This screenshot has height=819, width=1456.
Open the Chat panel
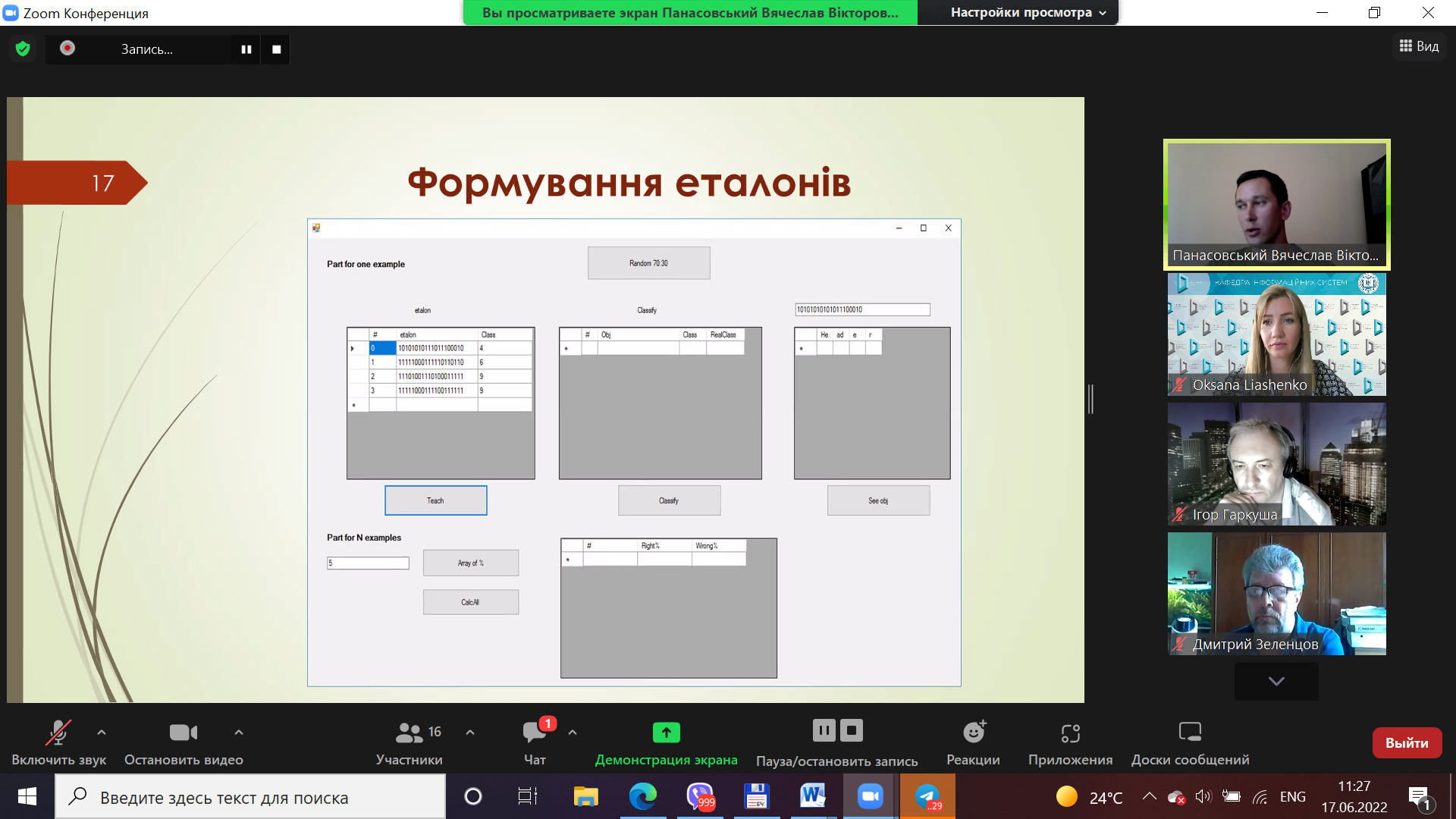point(535,742)
